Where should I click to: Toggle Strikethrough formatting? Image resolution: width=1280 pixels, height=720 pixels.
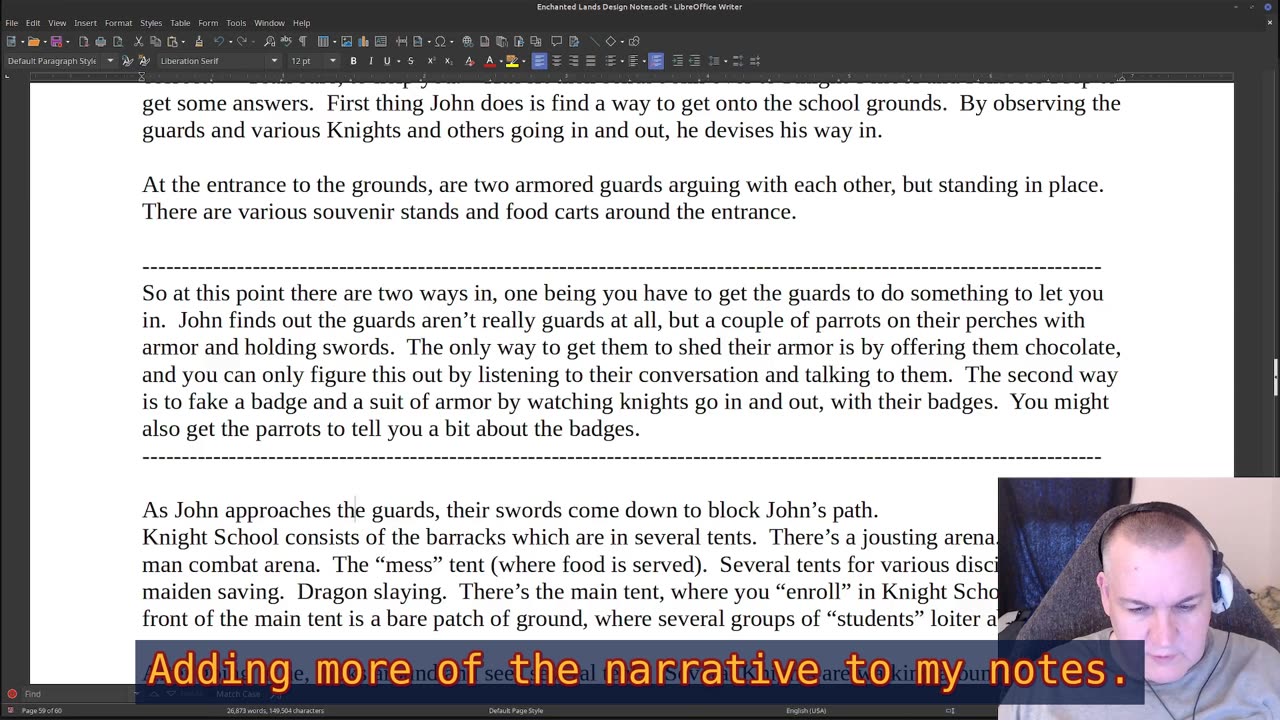coord(410,61)
